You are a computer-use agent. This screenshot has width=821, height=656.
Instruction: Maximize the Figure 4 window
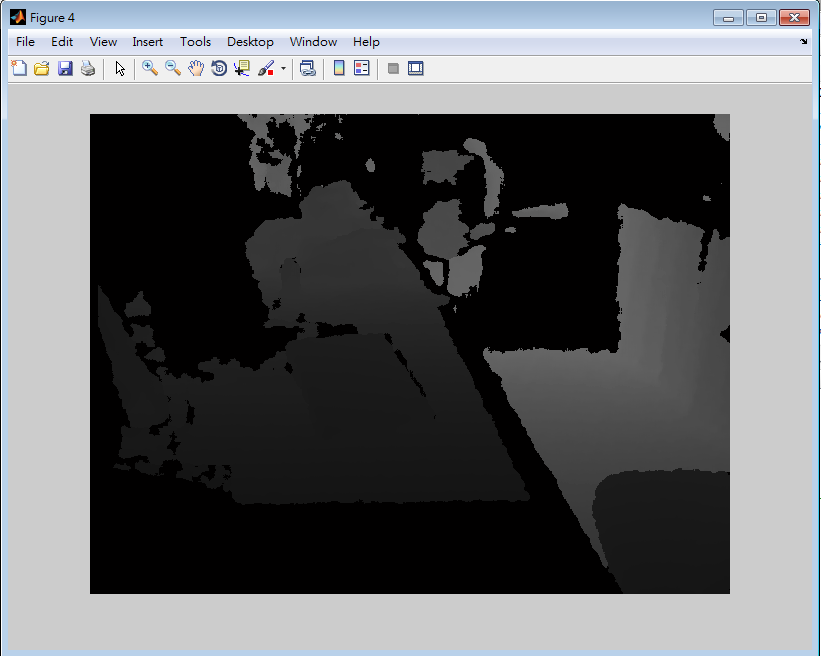click(x=761, y=17)
